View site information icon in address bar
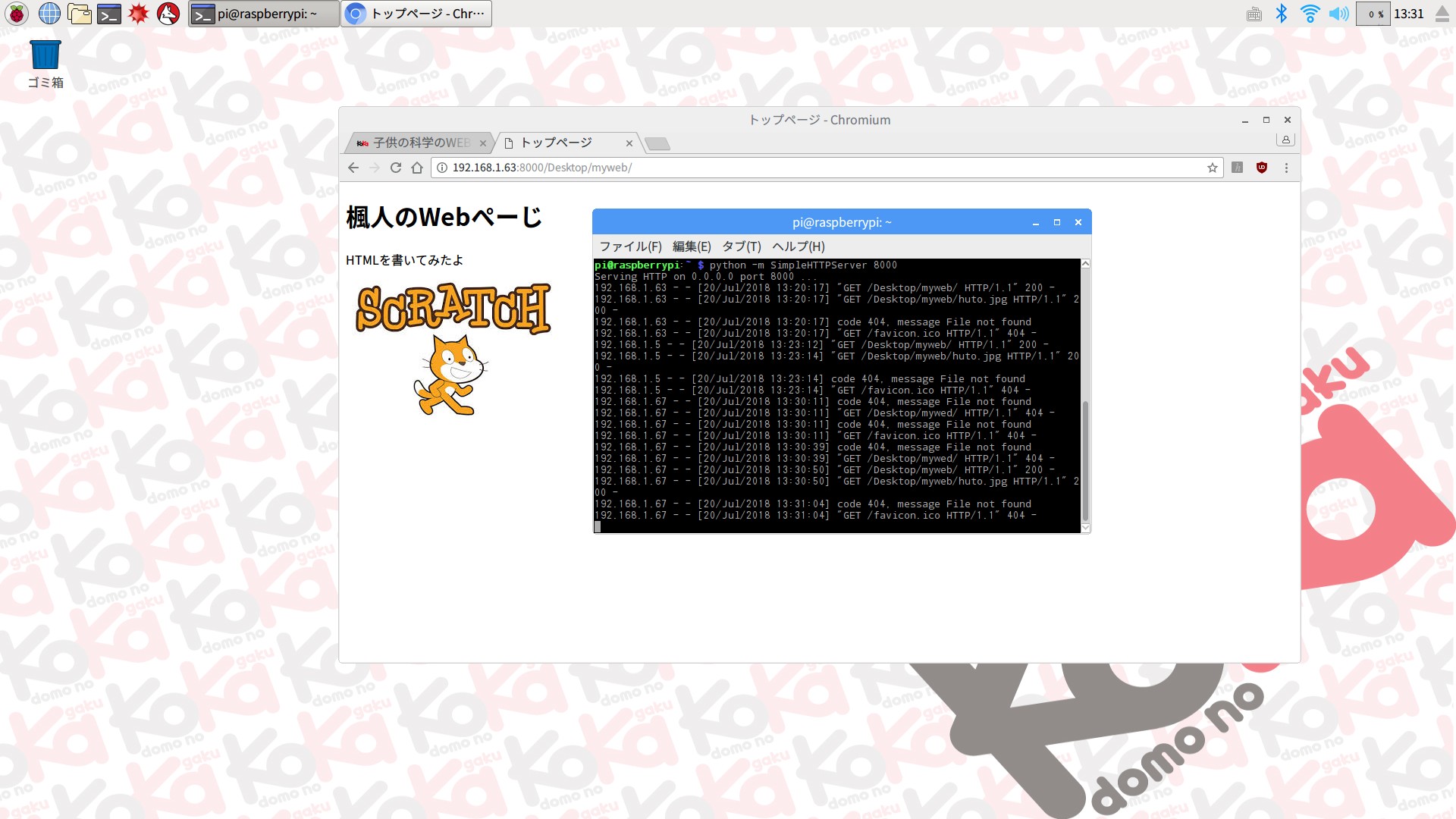1456x819 pixels. [x=442, y=168]
